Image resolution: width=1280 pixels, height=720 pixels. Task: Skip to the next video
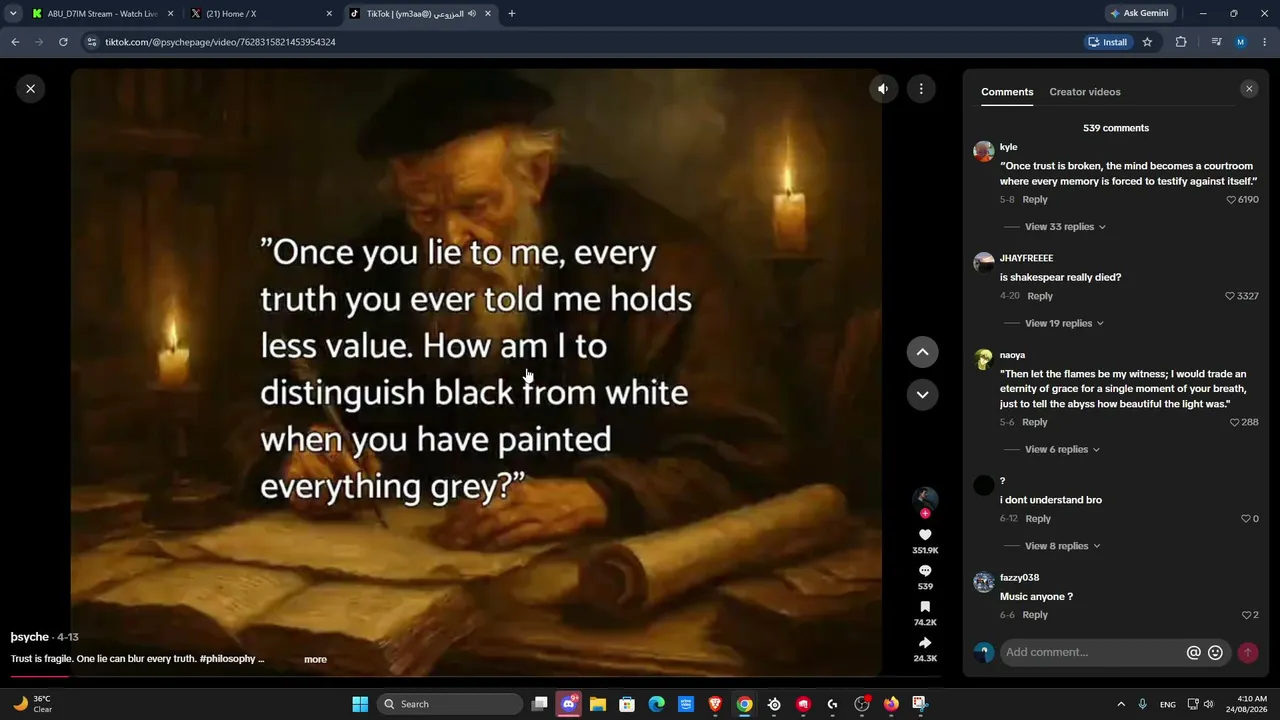[922, 395]
